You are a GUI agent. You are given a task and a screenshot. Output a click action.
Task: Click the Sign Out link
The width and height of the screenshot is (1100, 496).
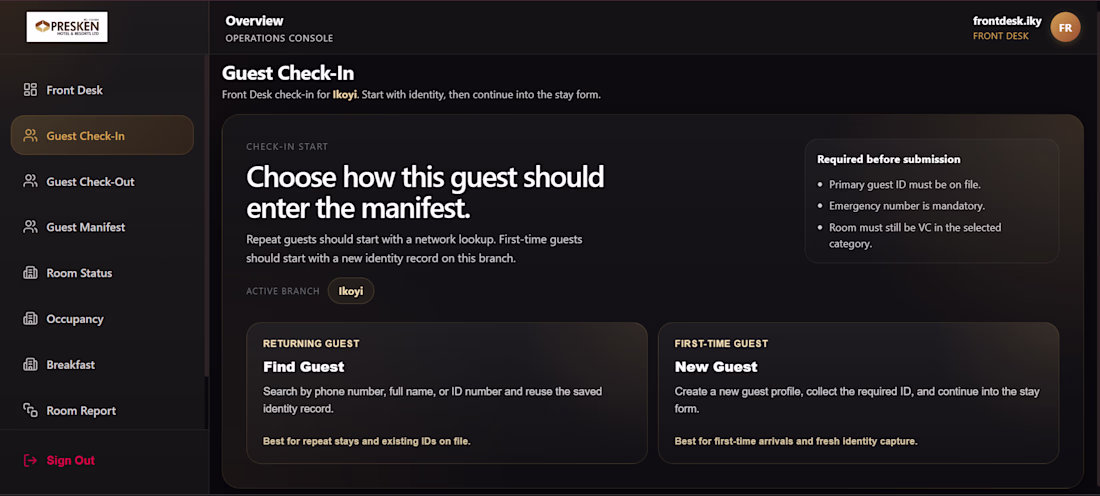[x=70, y=460]
